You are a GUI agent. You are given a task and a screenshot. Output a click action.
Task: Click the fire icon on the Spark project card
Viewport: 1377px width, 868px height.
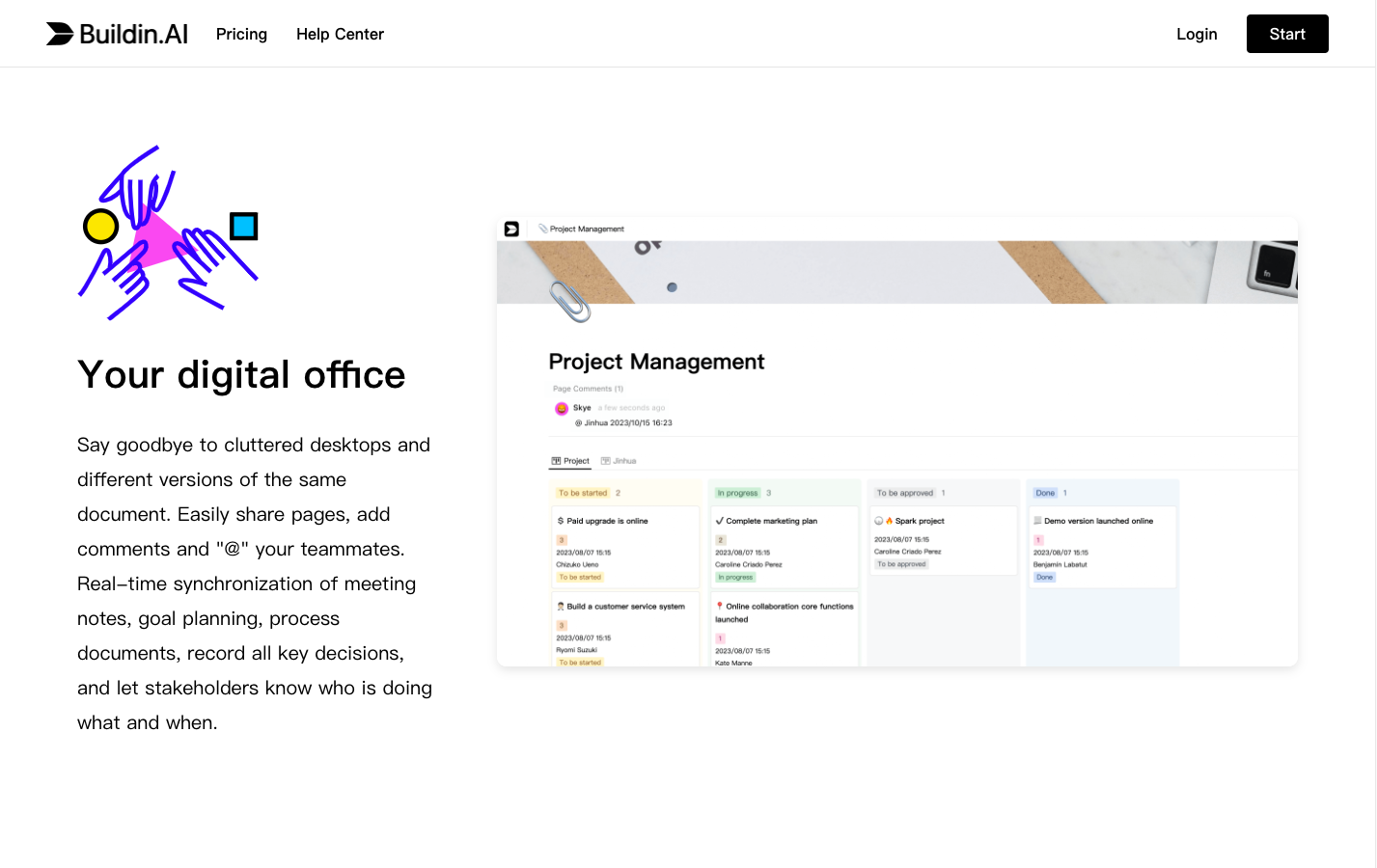pyautogui.click(x=889, y=521)
